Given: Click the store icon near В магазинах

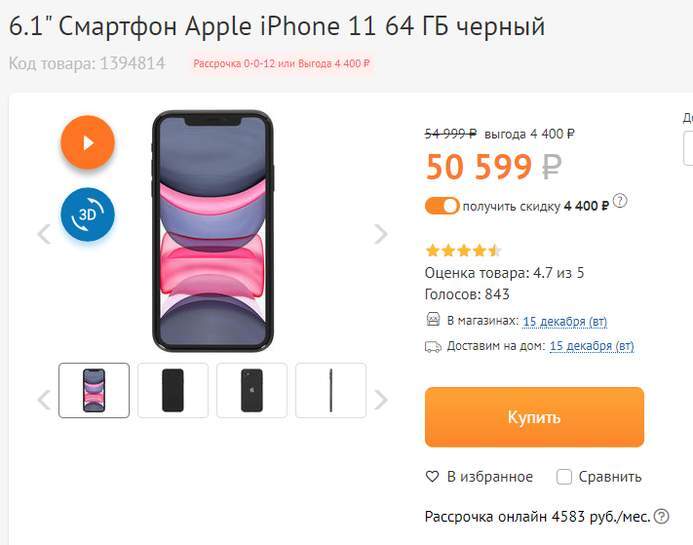Looking at the screenshot, I should pyautogui.click(x=433, y=320).
